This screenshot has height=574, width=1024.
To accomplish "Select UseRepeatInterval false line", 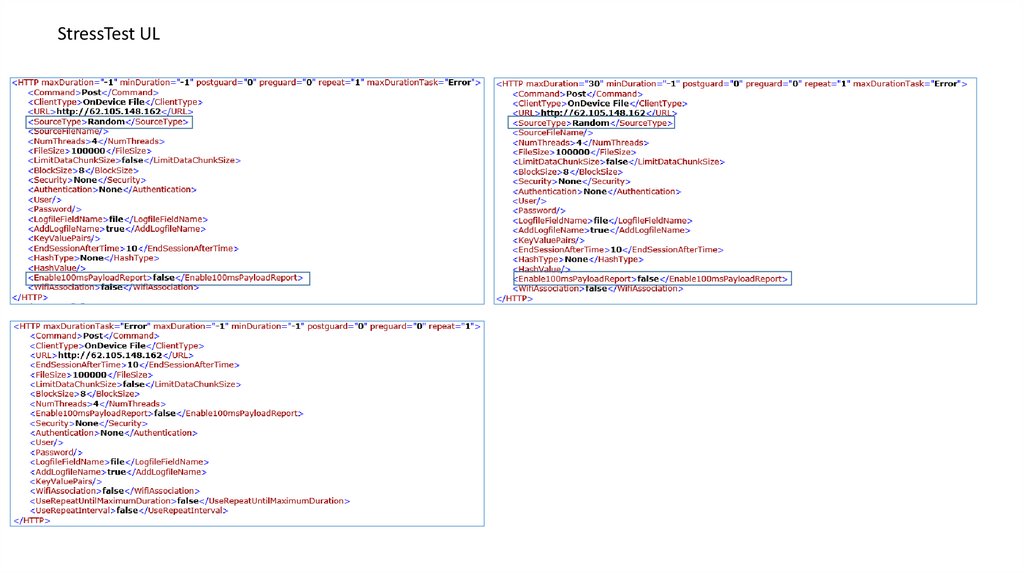I will [x=129, y=511].
